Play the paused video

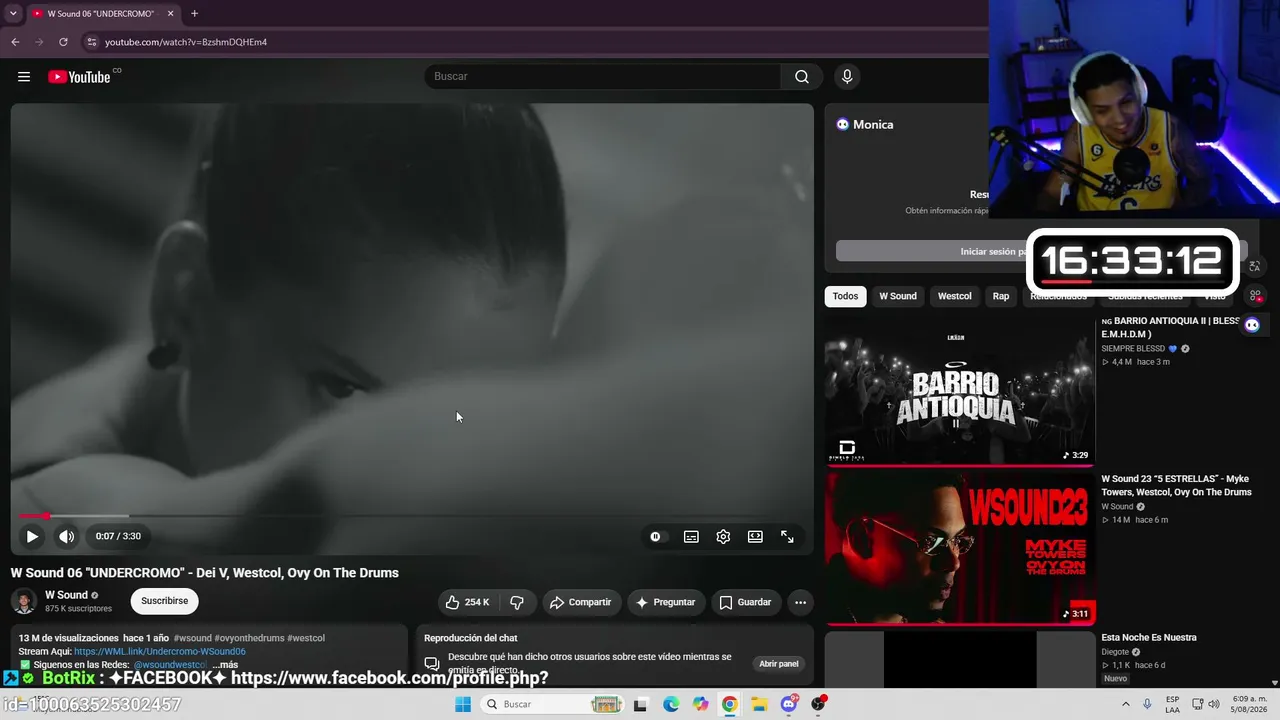(32, 537)
